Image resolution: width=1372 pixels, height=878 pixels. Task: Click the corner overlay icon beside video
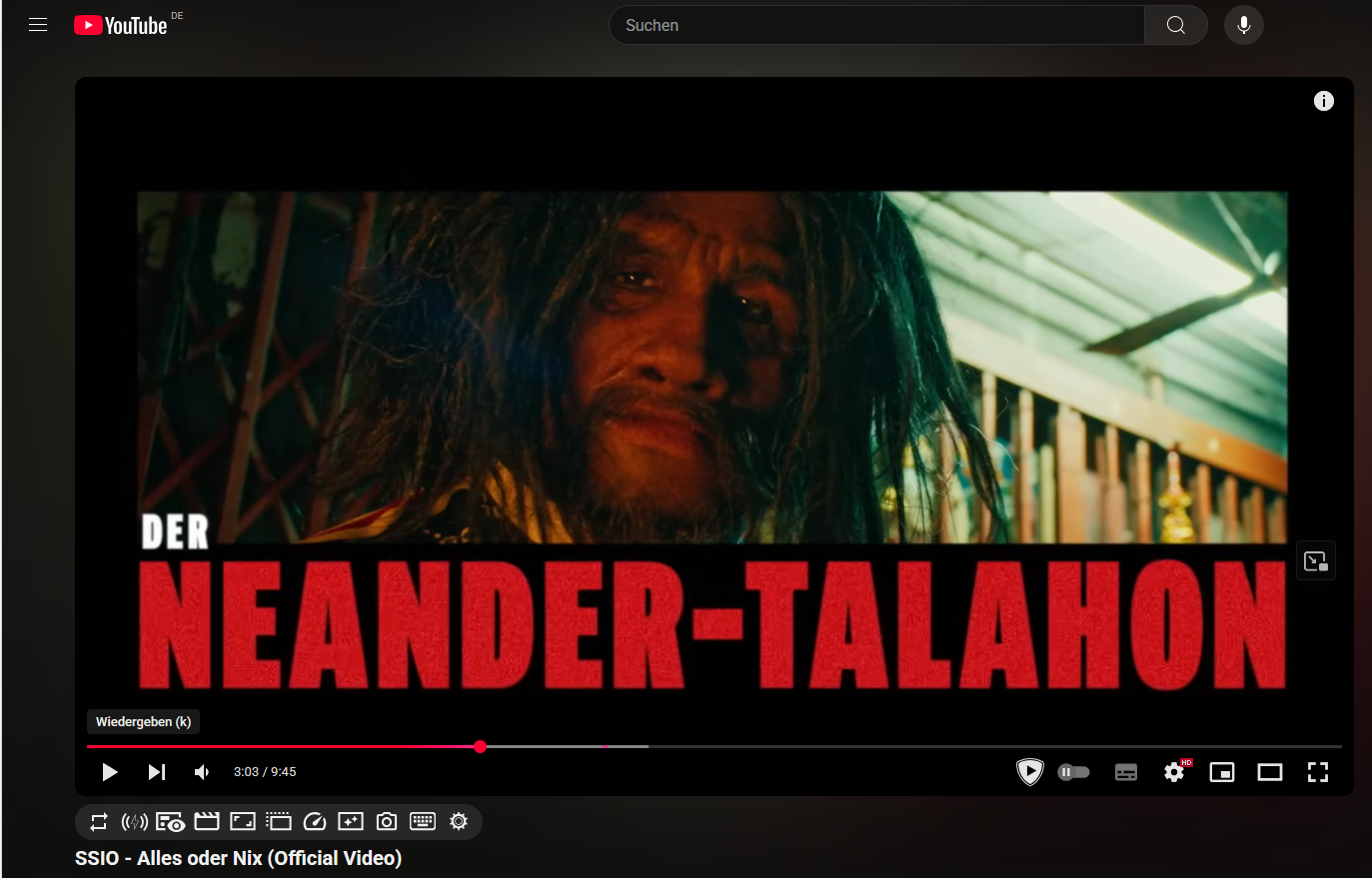coord(1316,561)
